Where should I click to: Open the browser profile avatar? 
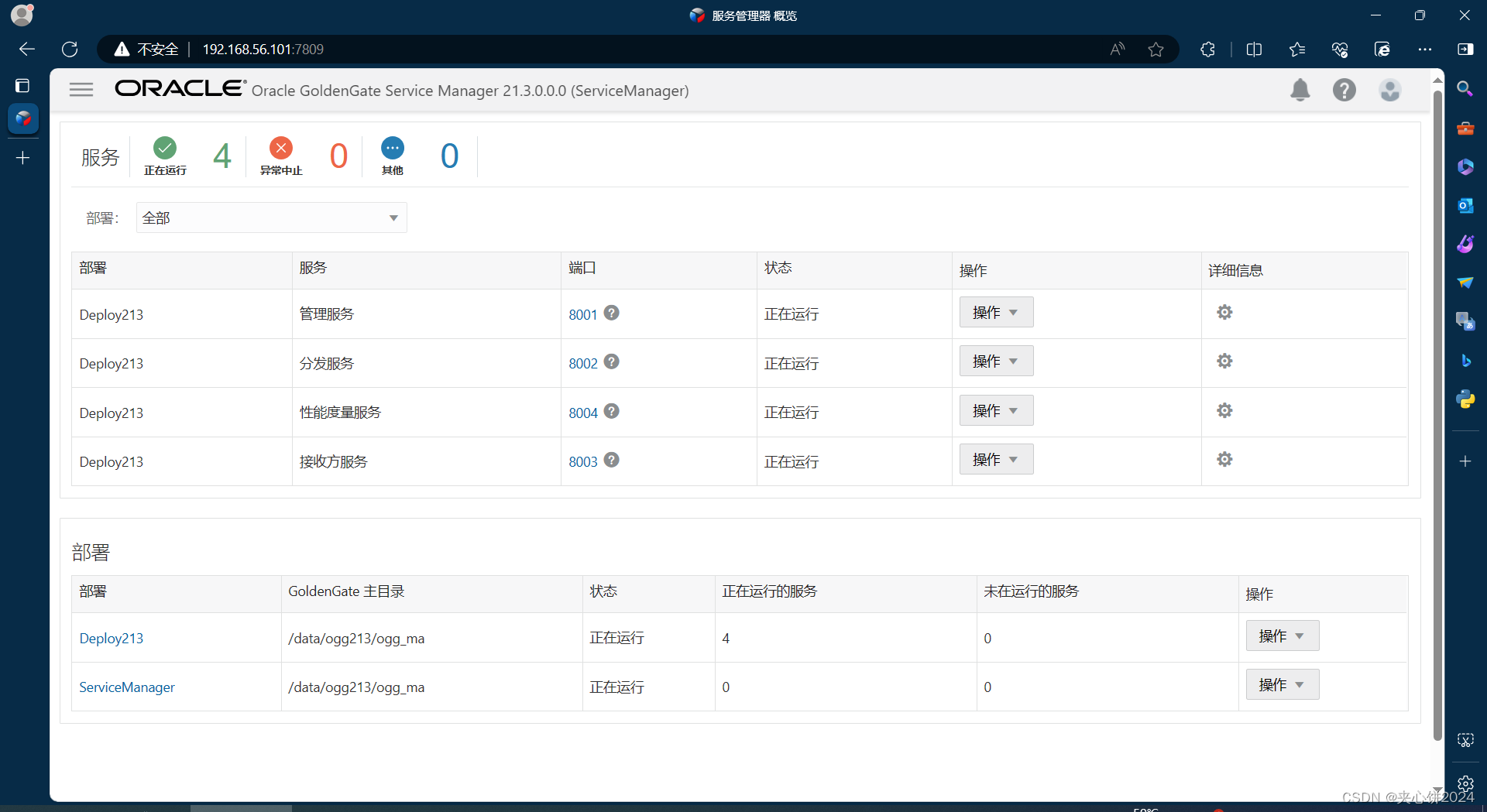pos(22,15)
